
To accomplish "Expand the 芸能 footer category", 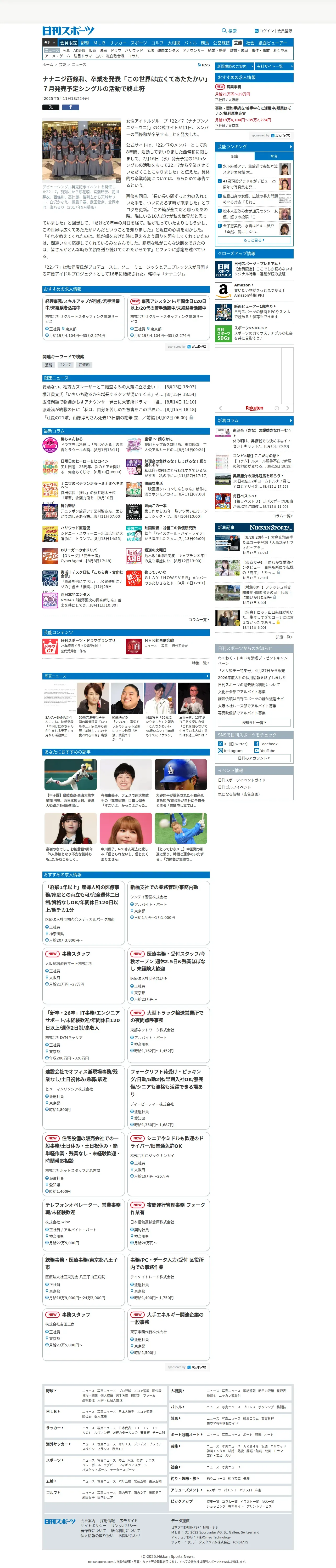I will point(176,1446).
